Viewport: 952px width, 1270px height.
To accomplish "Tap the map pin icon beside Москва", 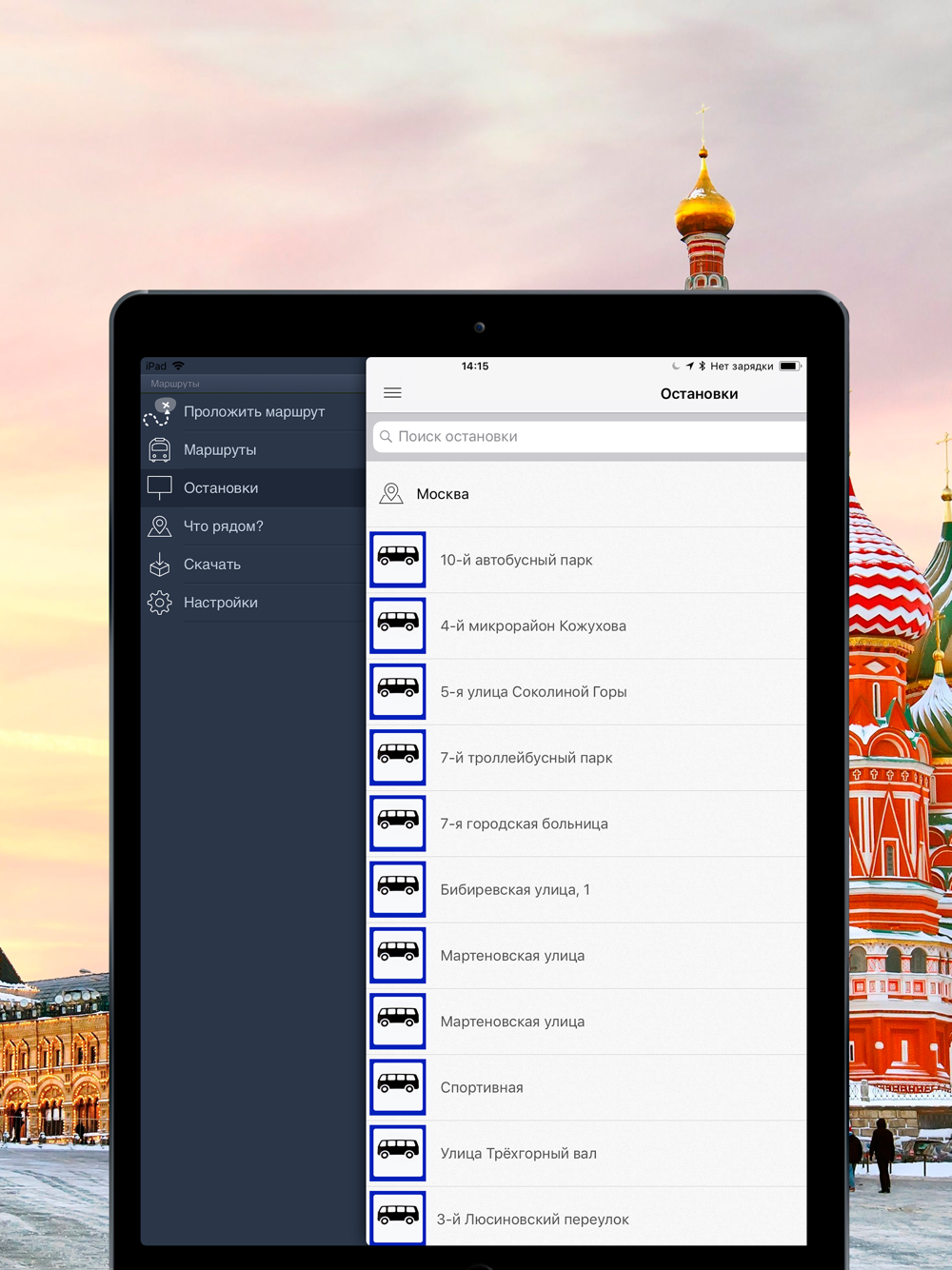I will [x=391, y=494].
